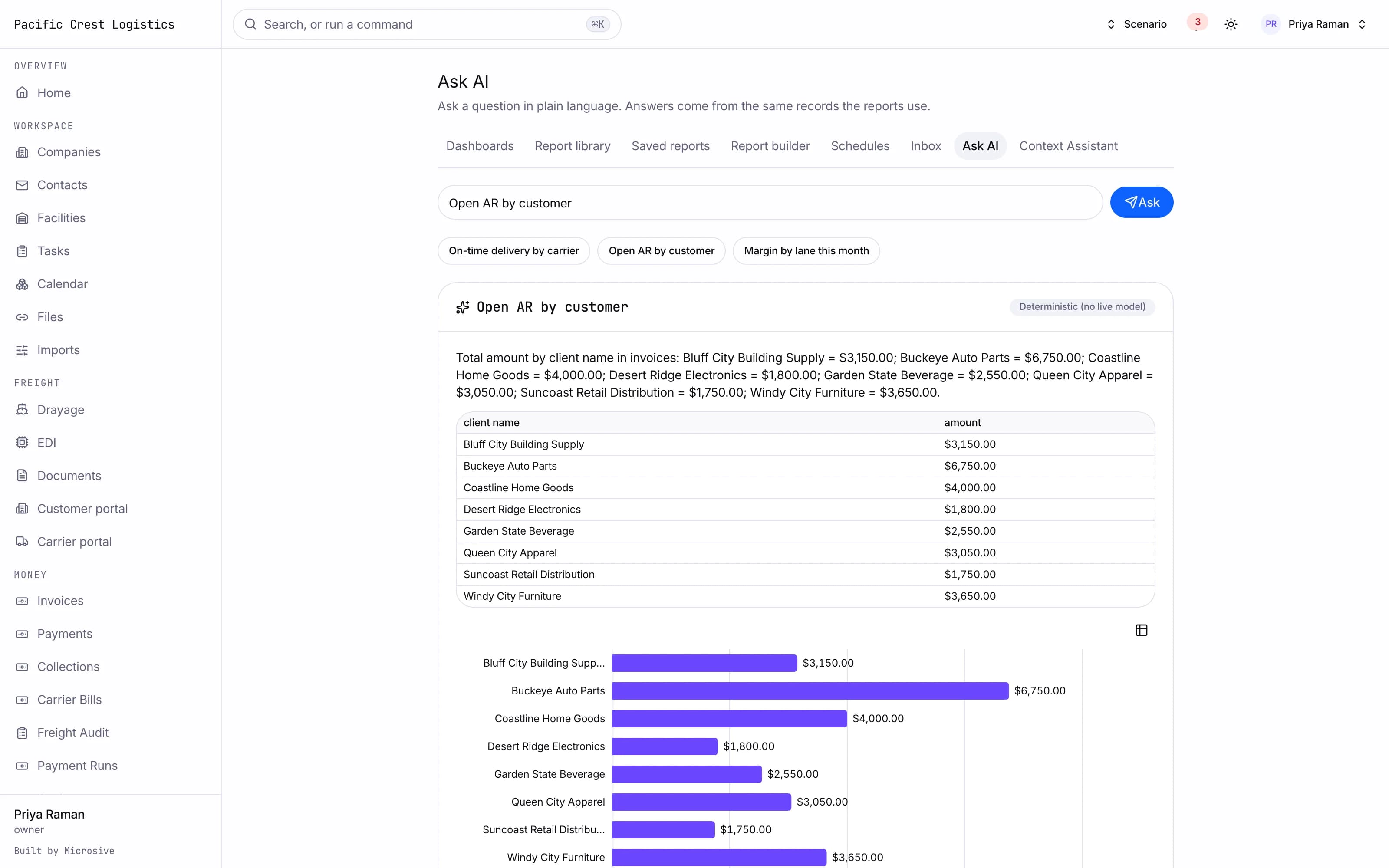The width and height of the screenshot is (1389, 868).
Task: Open the Report builder tab
Action: pyautogui.click(x=770, y=146)
